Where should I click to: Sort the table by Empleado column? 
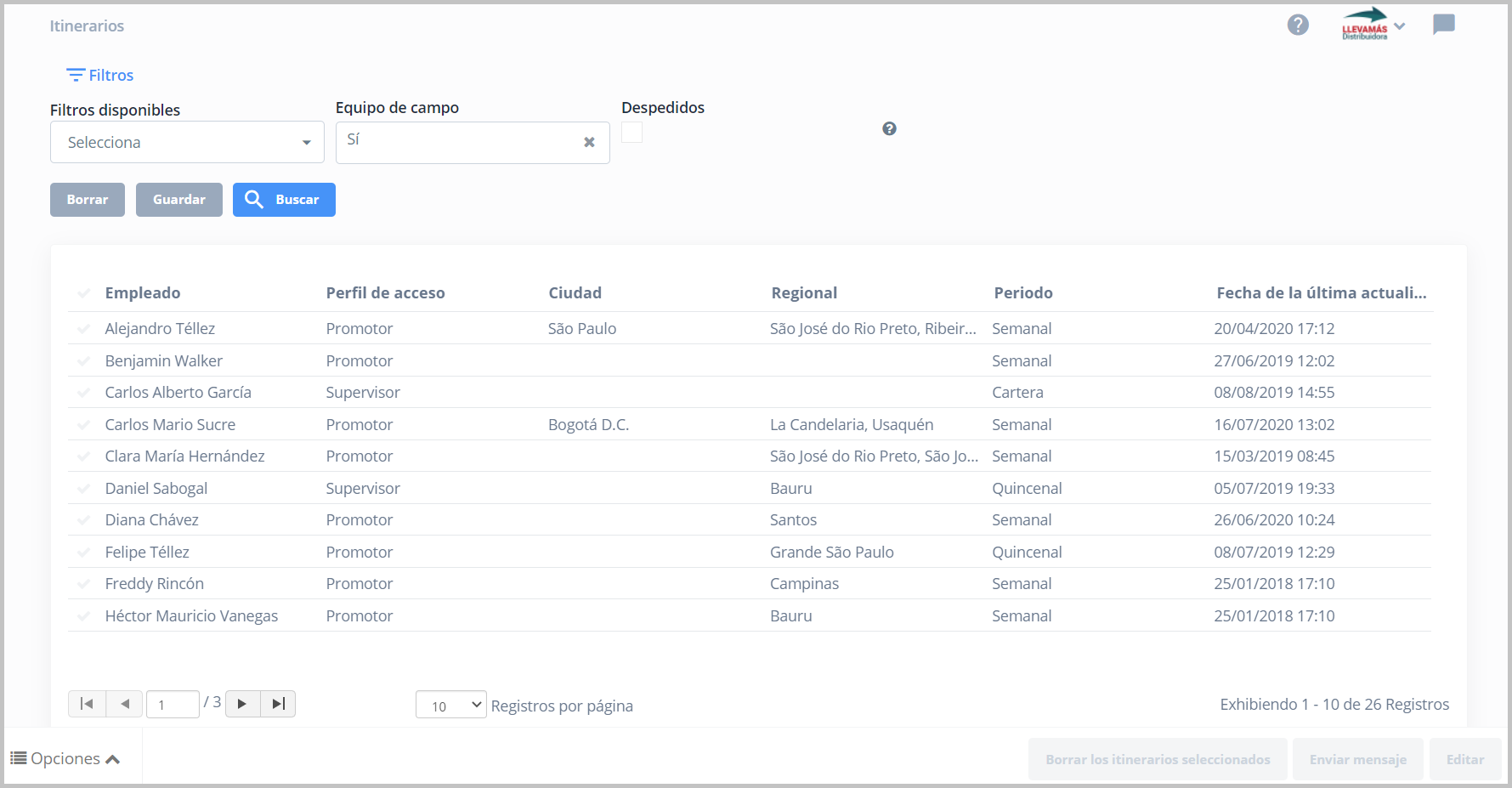click(143, 293)
